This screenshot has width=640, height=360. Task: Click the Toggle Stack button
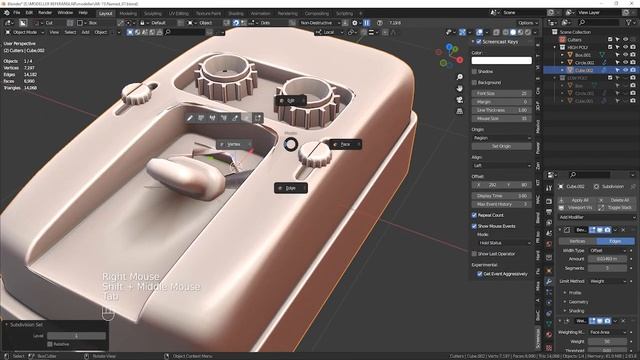[x=616, y=208]
